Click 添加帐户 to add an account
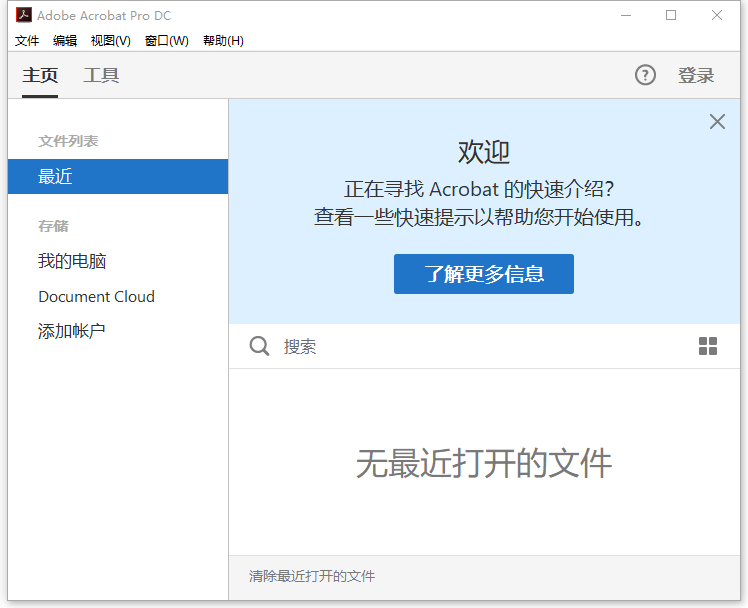Viewport: 748px width, 608px height. pos(72,331)
